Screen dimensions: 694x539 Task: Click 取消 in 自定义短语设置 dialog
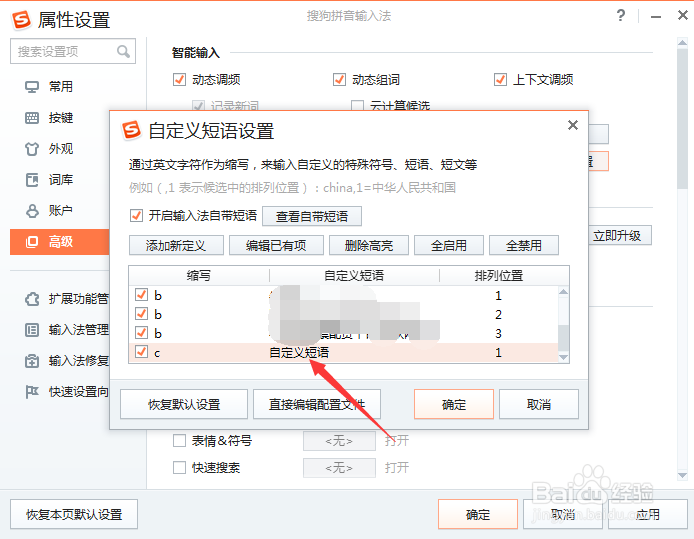(539, 404)
